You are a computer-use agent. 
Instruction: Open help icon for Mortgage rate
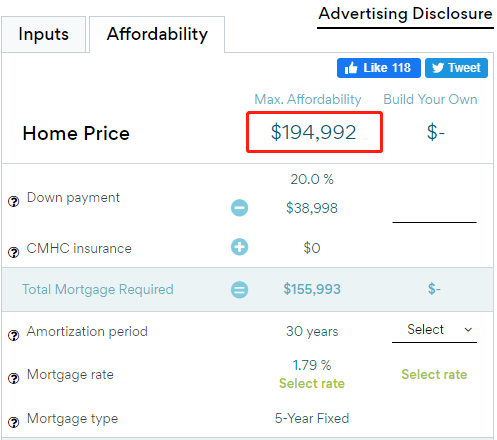(x=14, y=378)
